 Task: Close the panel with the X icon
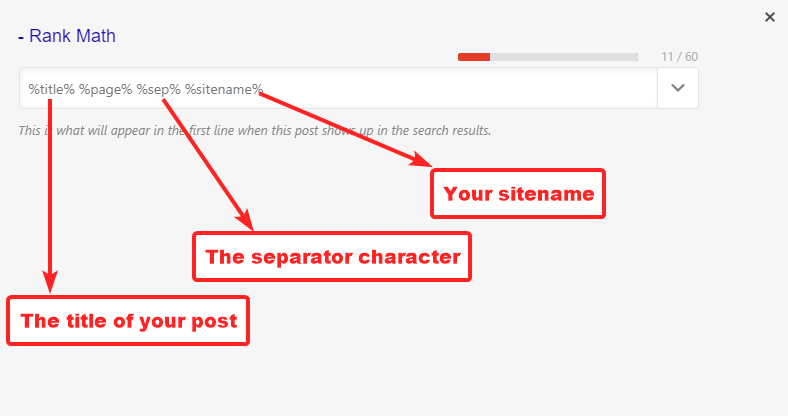pos(769,17)
